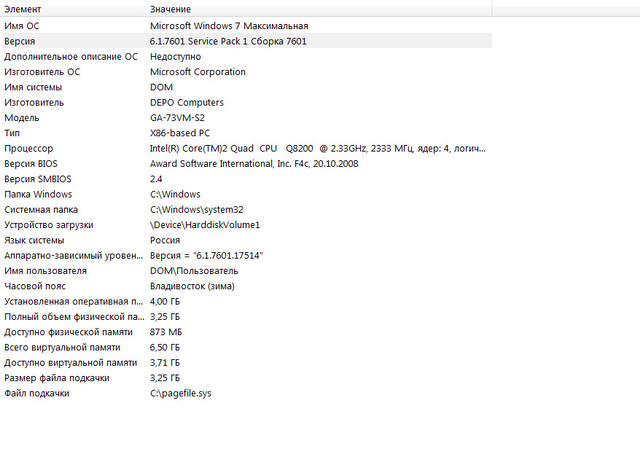Select the row with value 6.1.7601 Service Pack 1
Screen dimensions: 640x462
[228, 41]
